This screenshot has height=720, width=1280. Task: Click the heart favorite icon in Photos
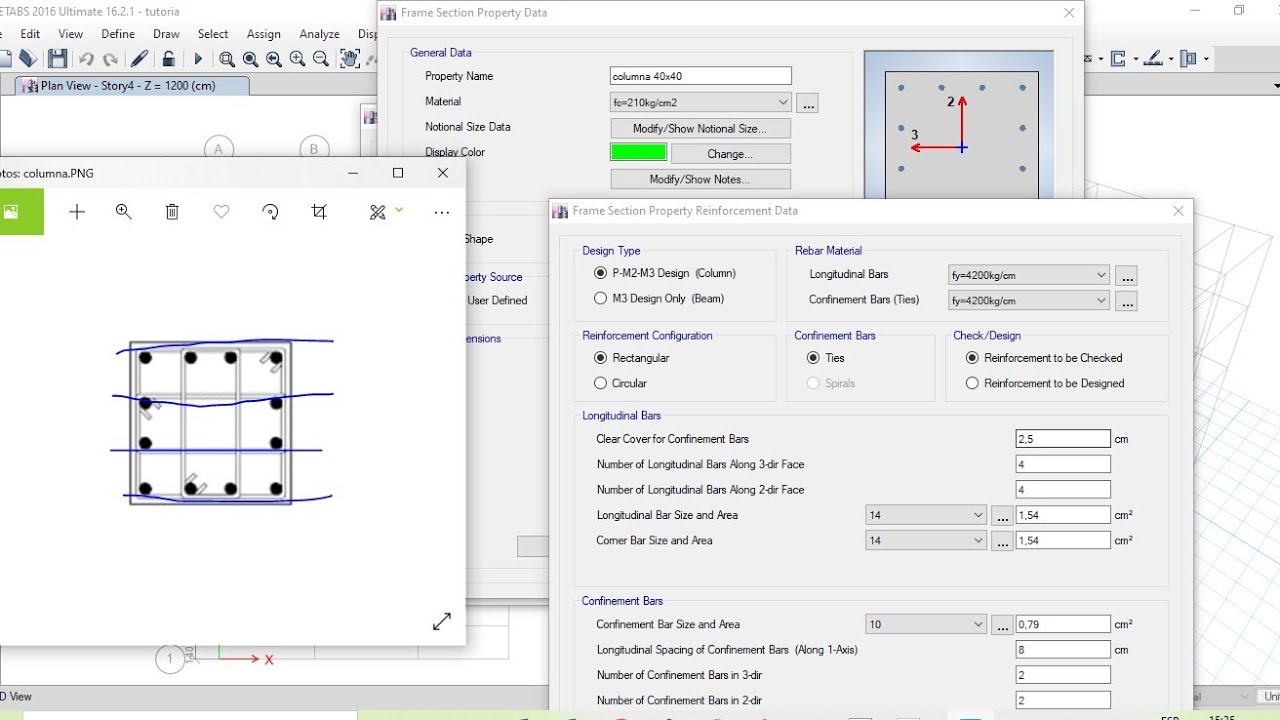click(222, 212)
